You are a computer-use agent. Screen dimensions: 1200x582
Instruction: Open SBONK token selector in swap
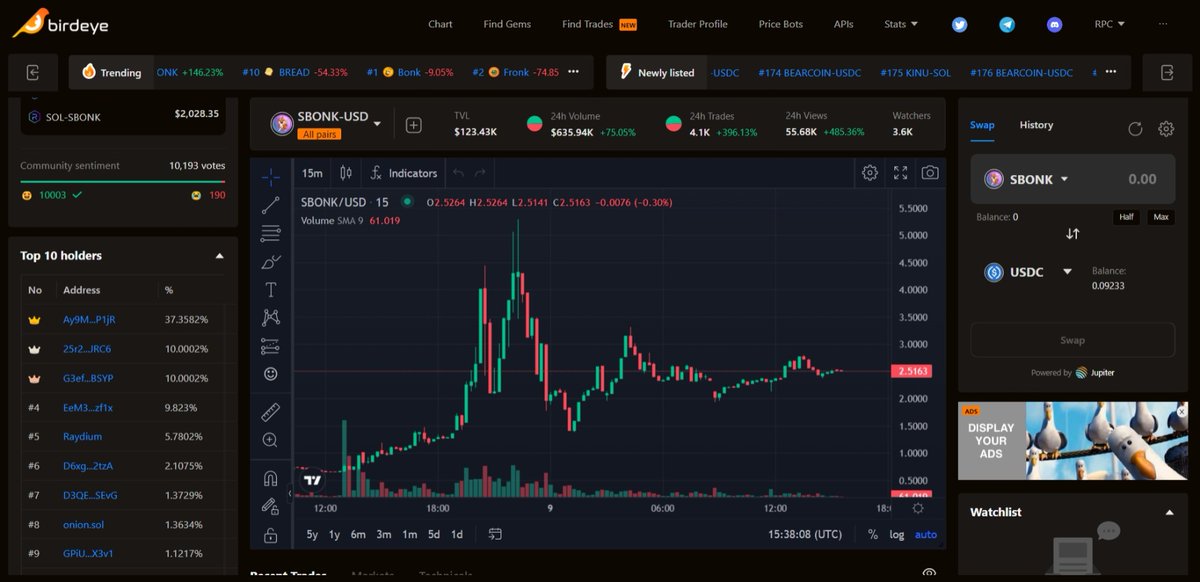click(1027, 179)
